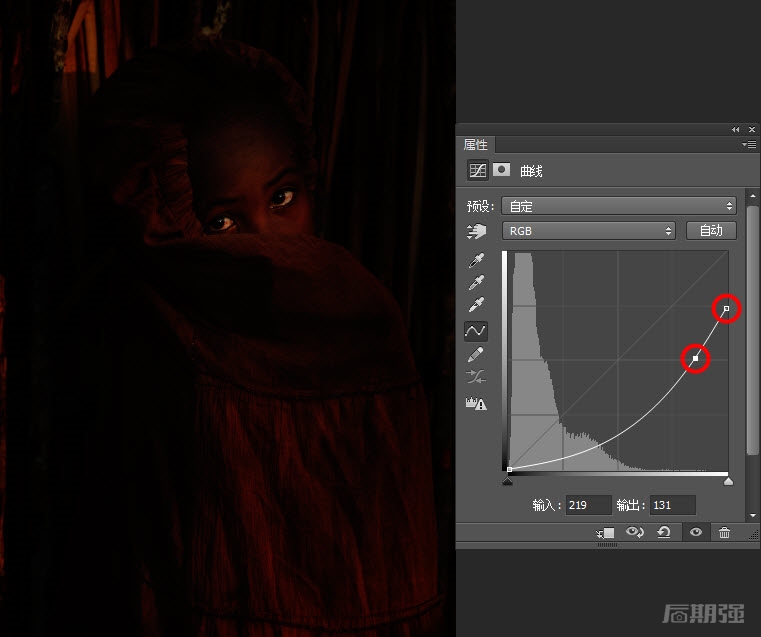Image resolution: width=761 pixels, height=637 pixels.
Task: Collapse the panel with double arrows
Action: [736, 130]
